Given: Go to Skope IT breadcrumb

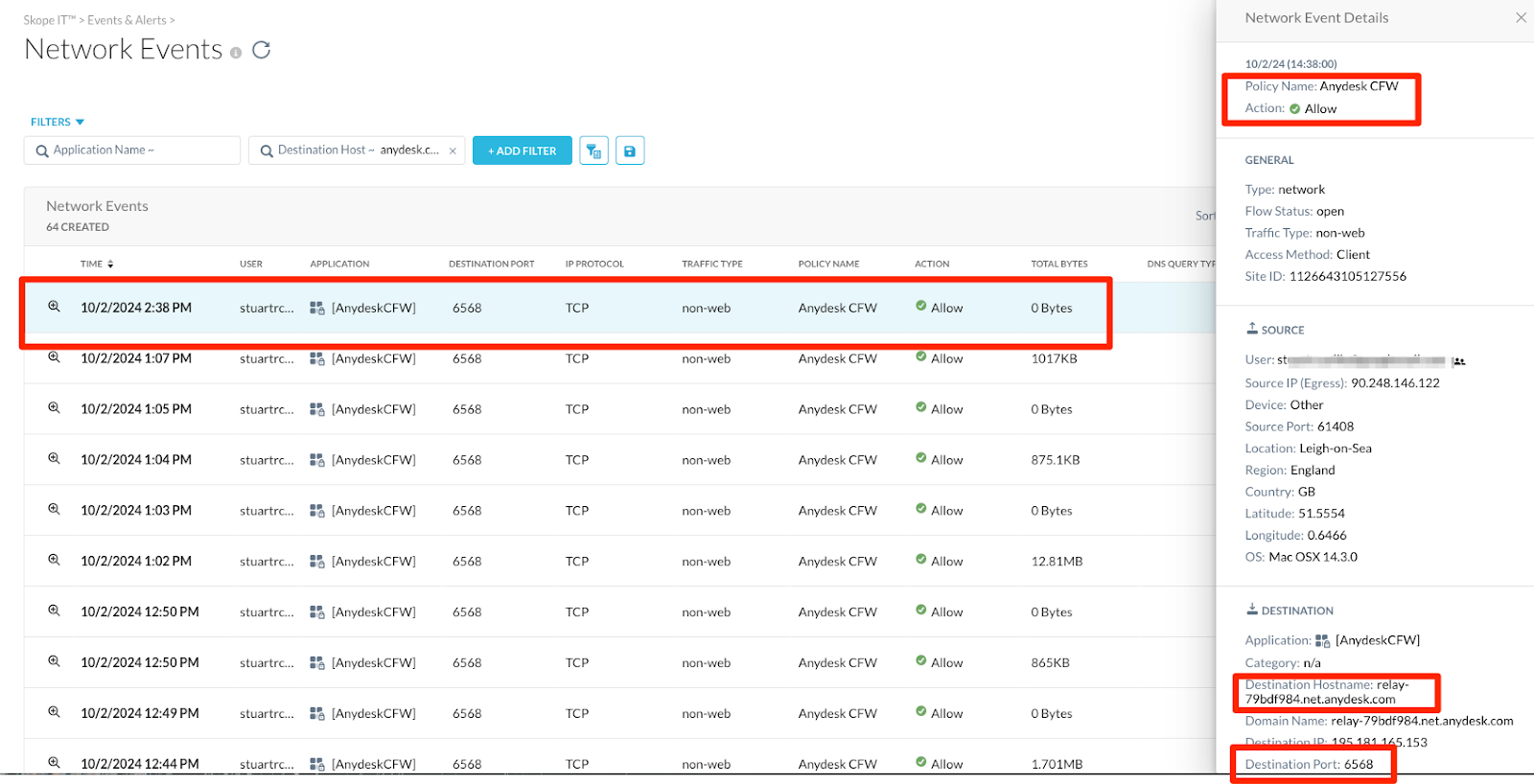Looking at the screenshot, I should tap(50, 20).
